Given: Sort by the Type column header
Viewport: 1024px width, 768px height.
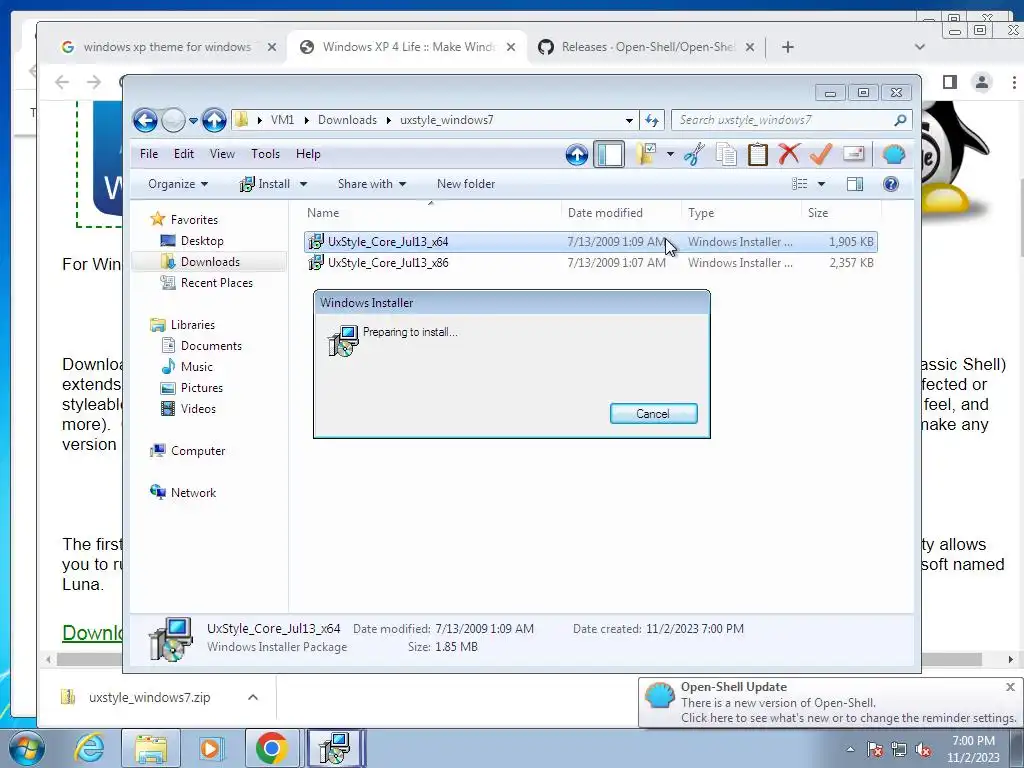Looking at the screenshot, I should tap(741, 213).
